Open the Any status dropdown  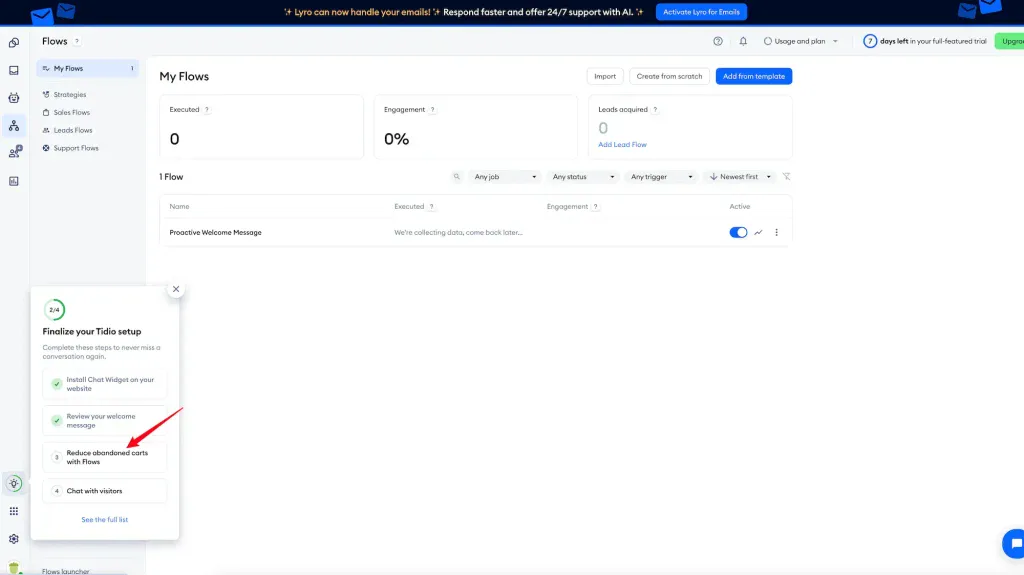click(x=583, y=176)
